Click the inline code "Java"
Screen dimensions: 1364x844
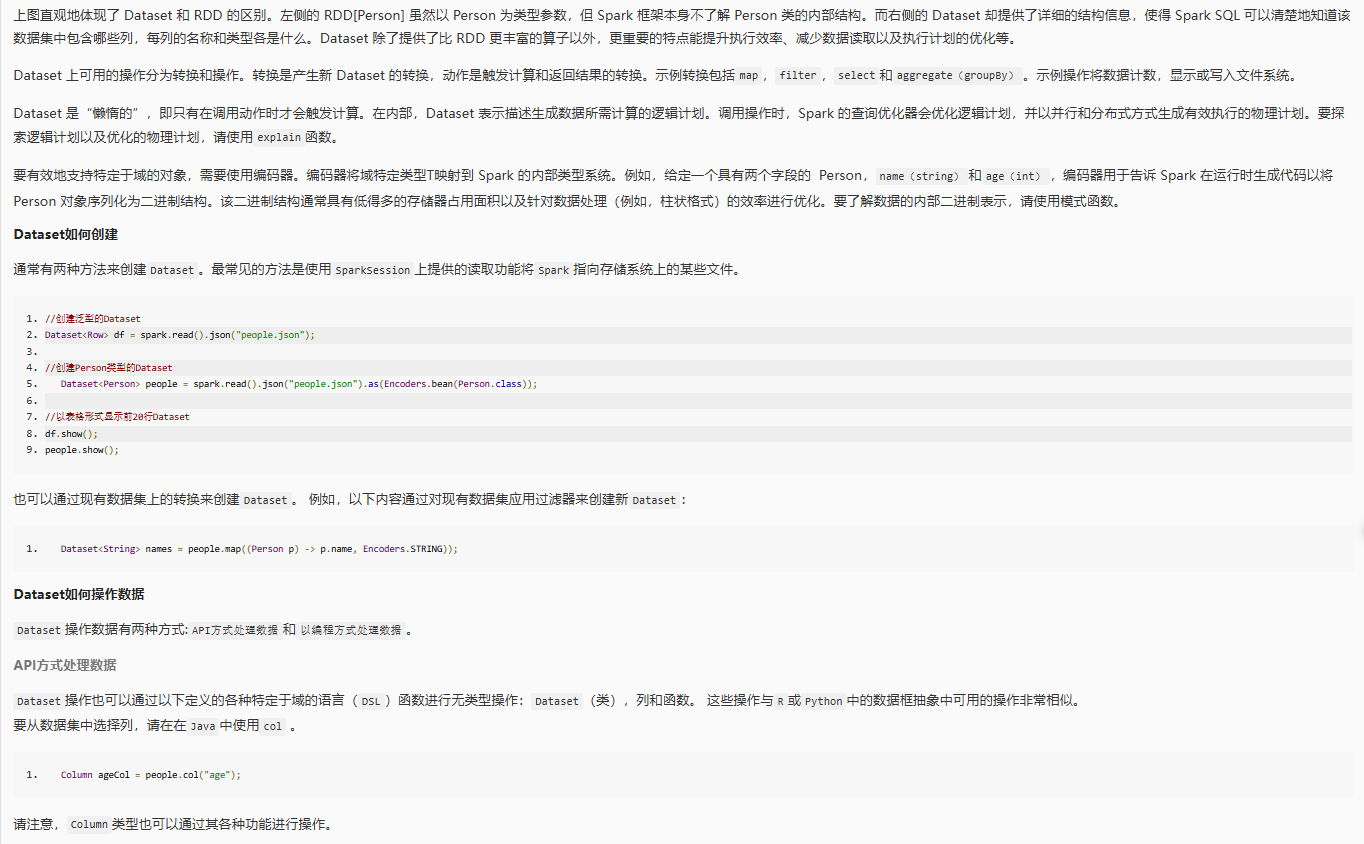(203, 727)
